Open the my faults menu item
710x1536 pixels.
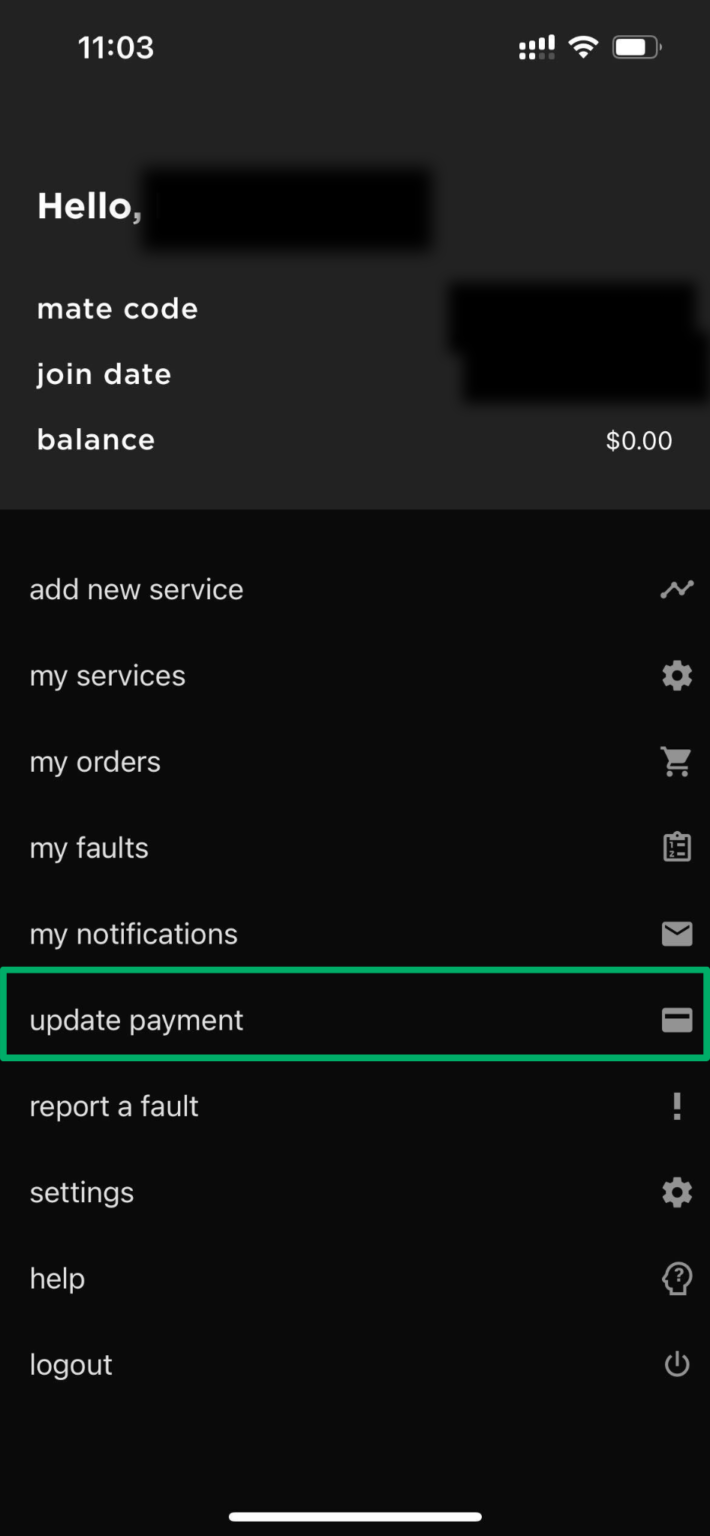[89, 847]
